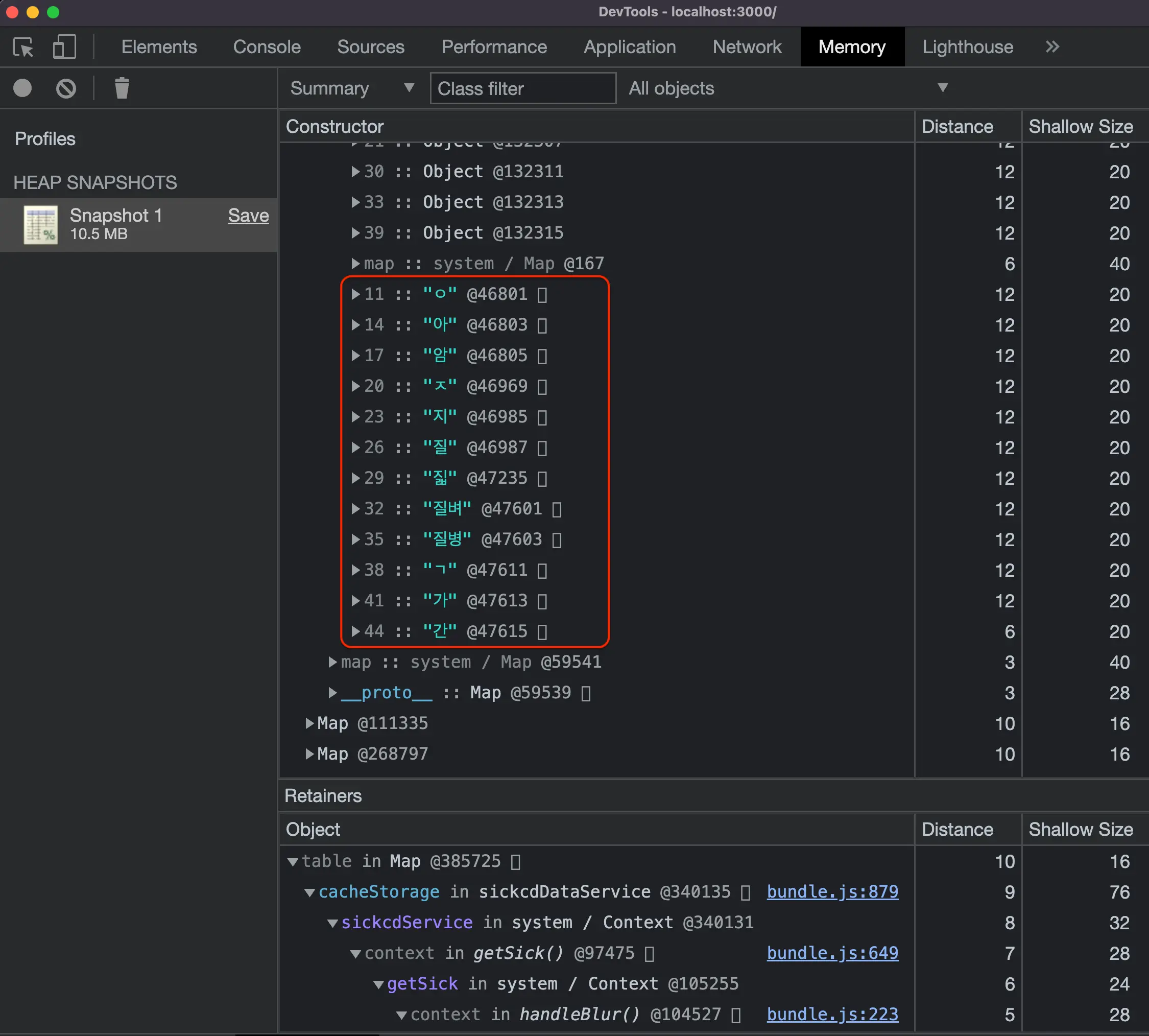
Task: Show more tabs with the chevron icon
Action: 1051,47
